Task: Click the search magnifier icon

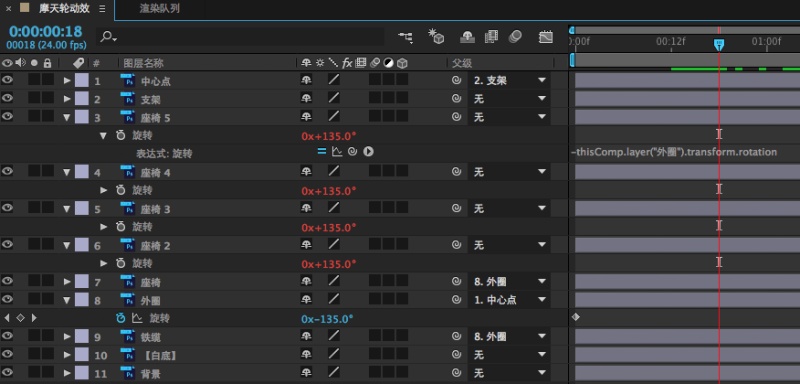Action: point(108,37)
